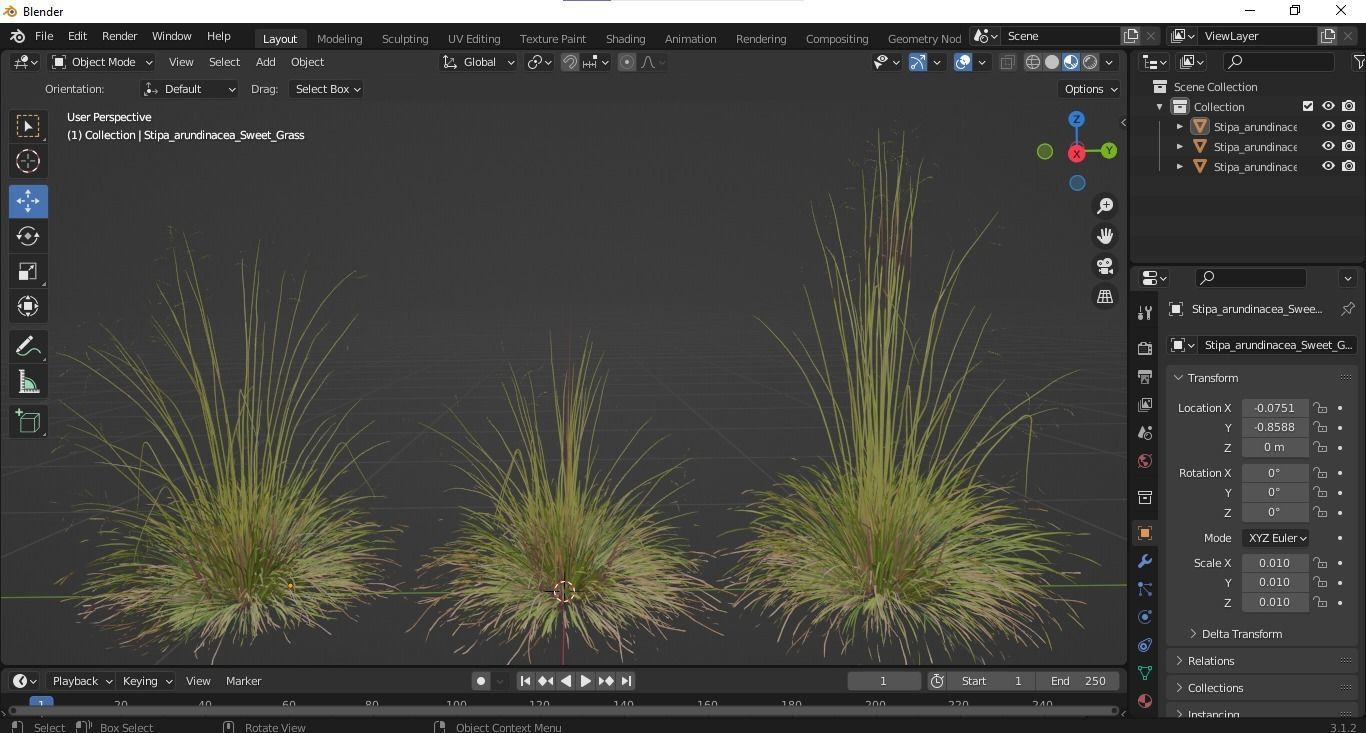
Task: Open the Material properties tab
Action: click(x=1145, y=701)
